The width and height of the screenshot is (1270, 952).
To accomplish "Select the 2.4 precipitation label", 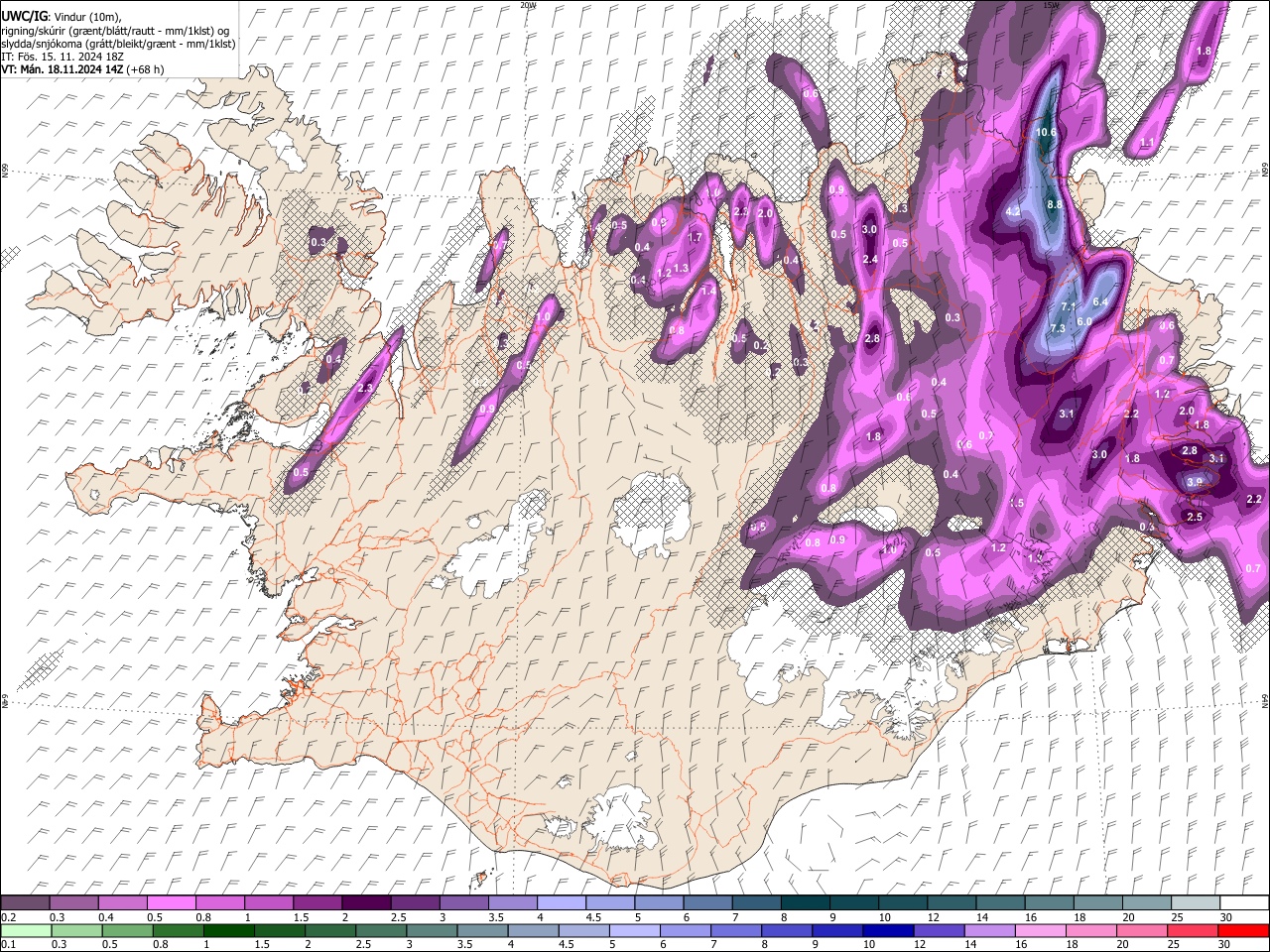I will click(x=870, y=260).
